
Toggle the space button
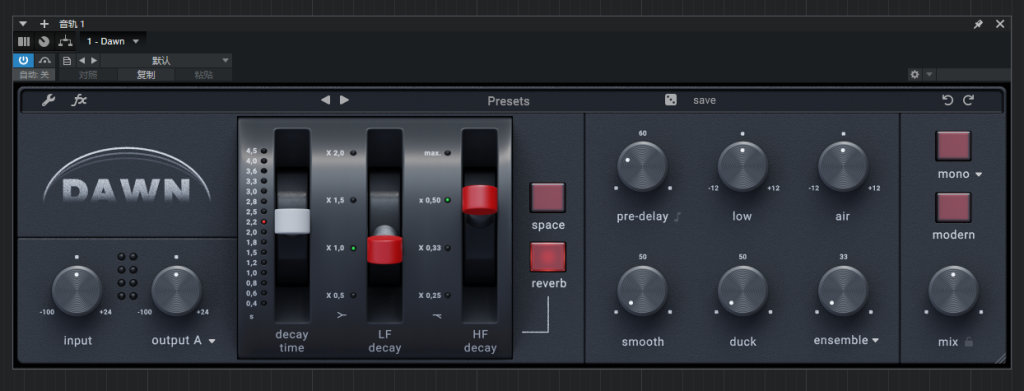coord(548,197)
